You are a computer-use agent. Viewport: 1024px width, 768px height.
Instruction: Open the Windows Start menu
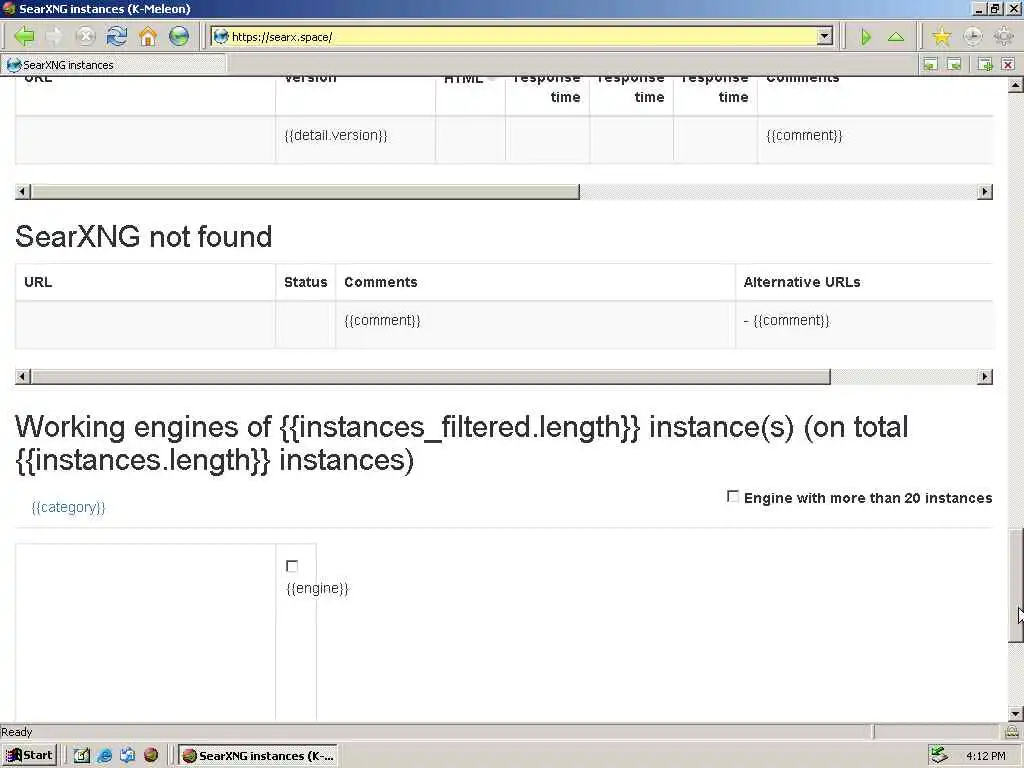tap(29, 756)
